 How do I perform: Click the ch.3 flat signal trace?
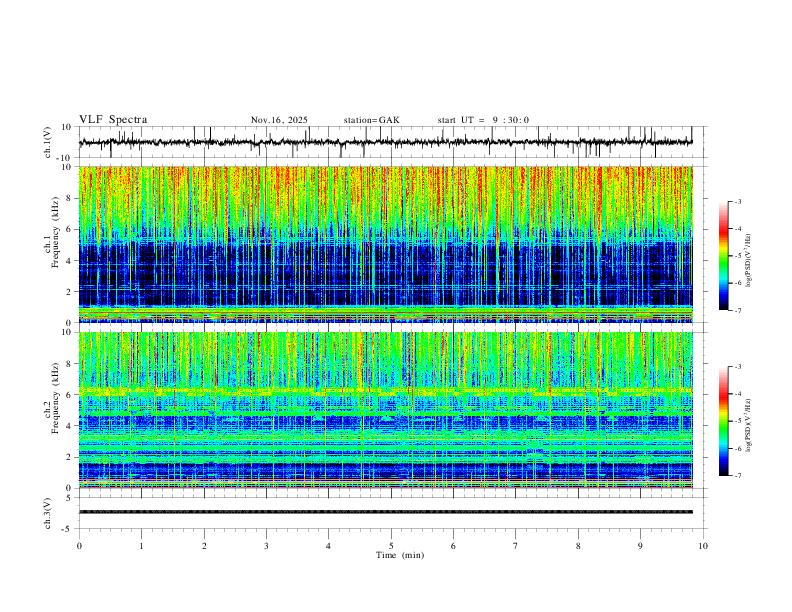tap(385, 512)
